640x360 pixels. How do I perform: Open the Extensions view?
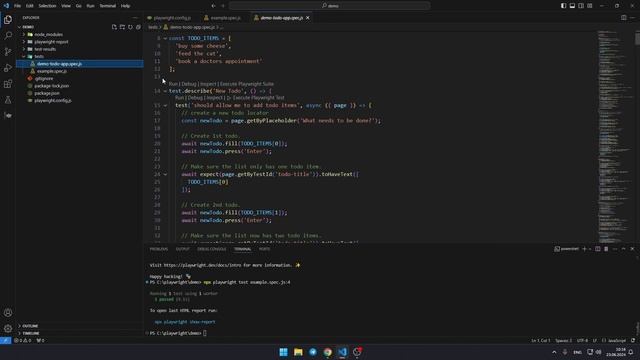pos(8,84)
